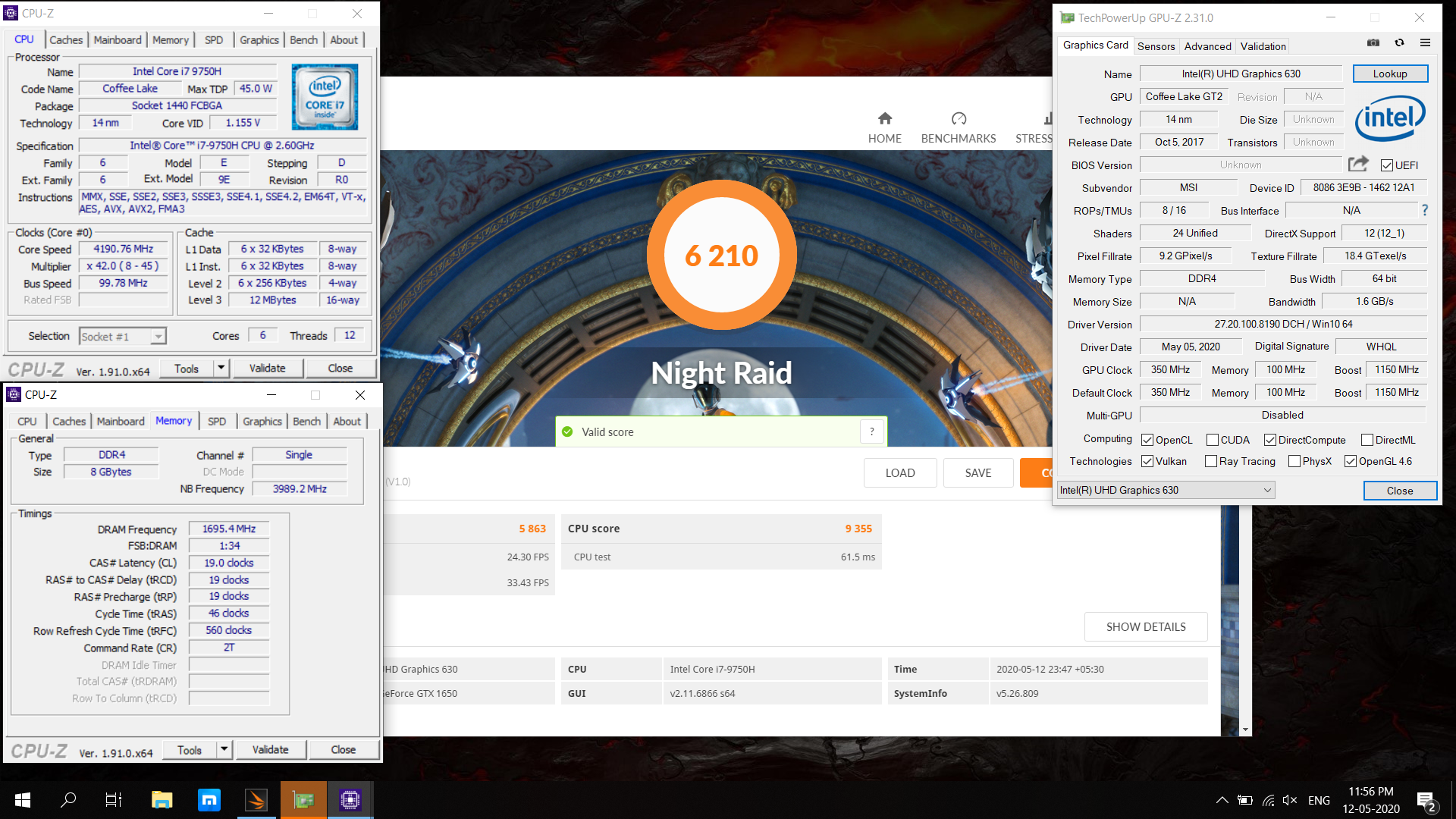Expand Tools dropdown arrow in bottom CPU-Z
Screen dimensions: 1456x819
pyautogui.click(x=224, y=749)
